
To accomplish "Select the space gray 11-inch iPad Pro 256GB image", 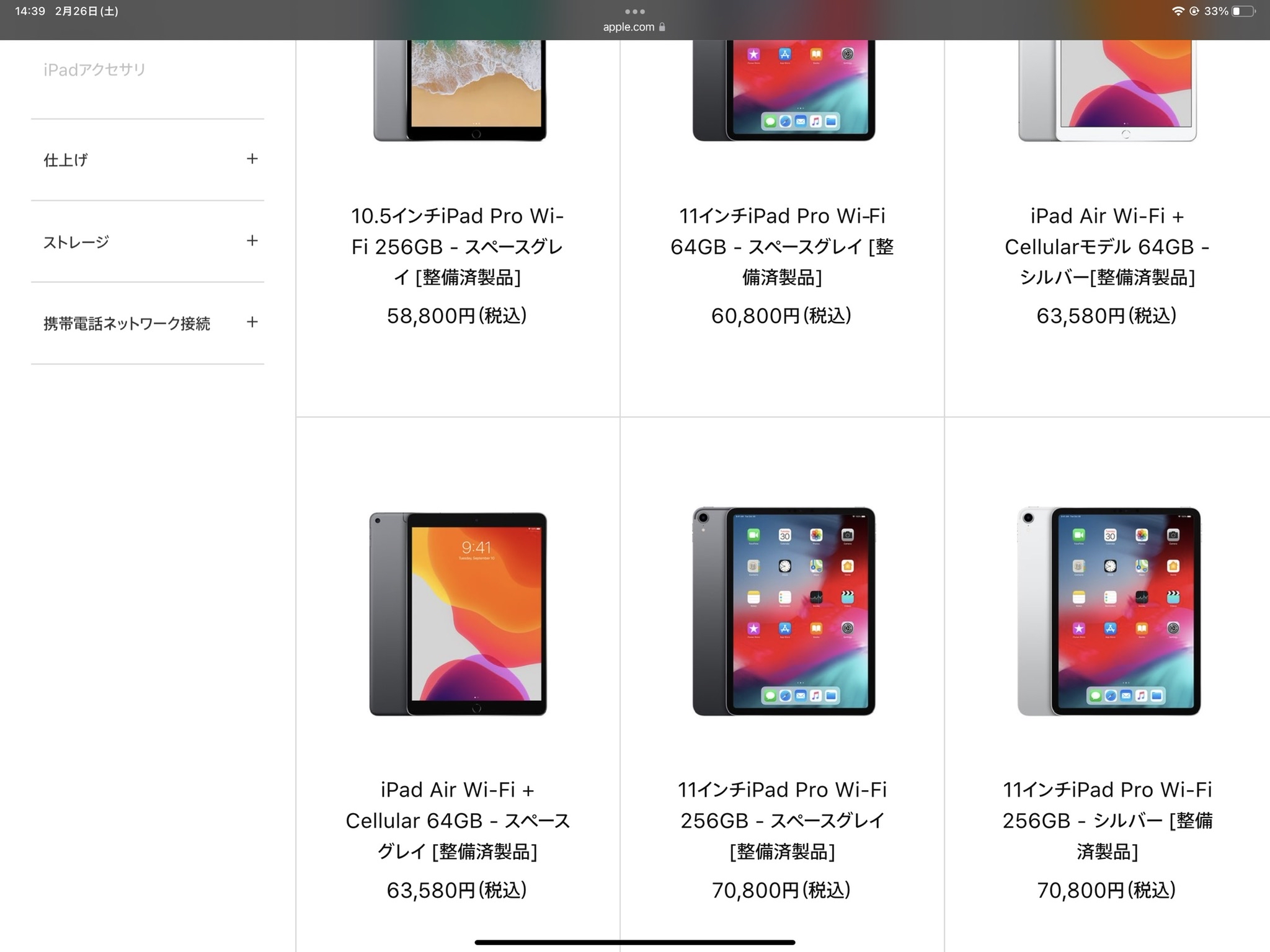I will click(784, 611).
